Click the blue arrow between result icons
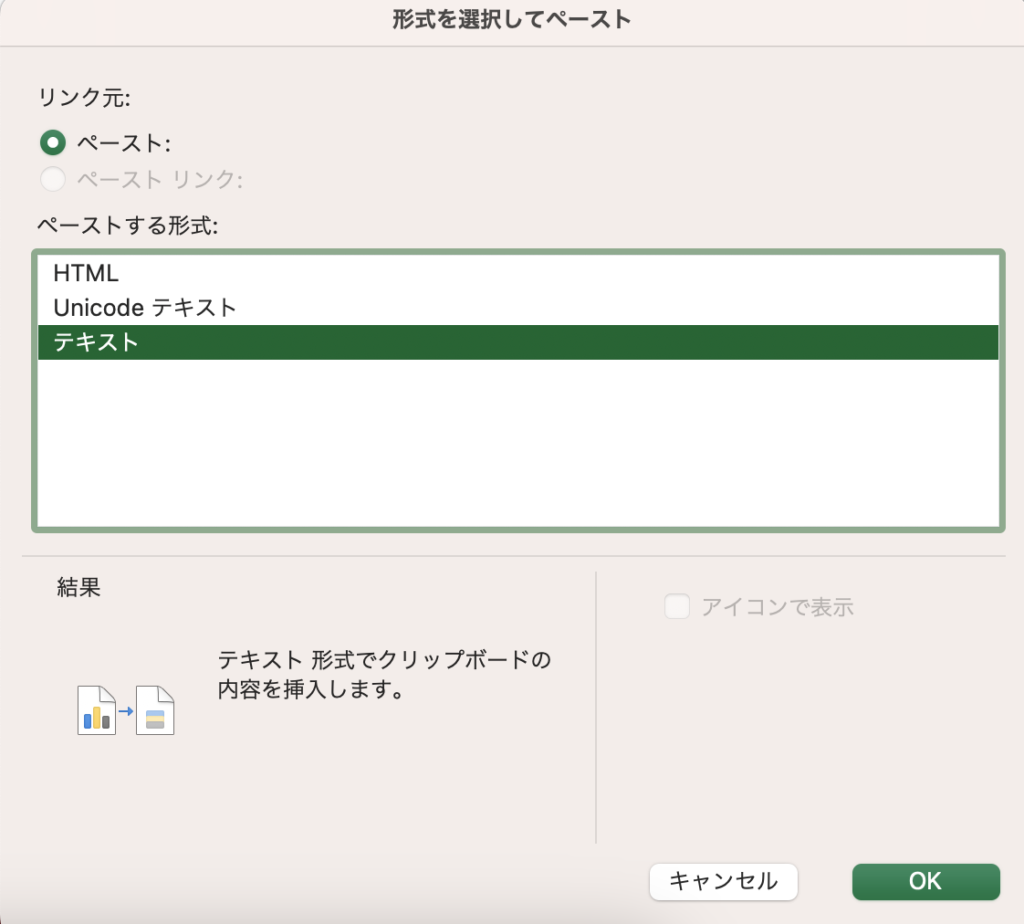Image resolution: width=1024 pixels, height=924 pixels. click(x=126, y=711)
